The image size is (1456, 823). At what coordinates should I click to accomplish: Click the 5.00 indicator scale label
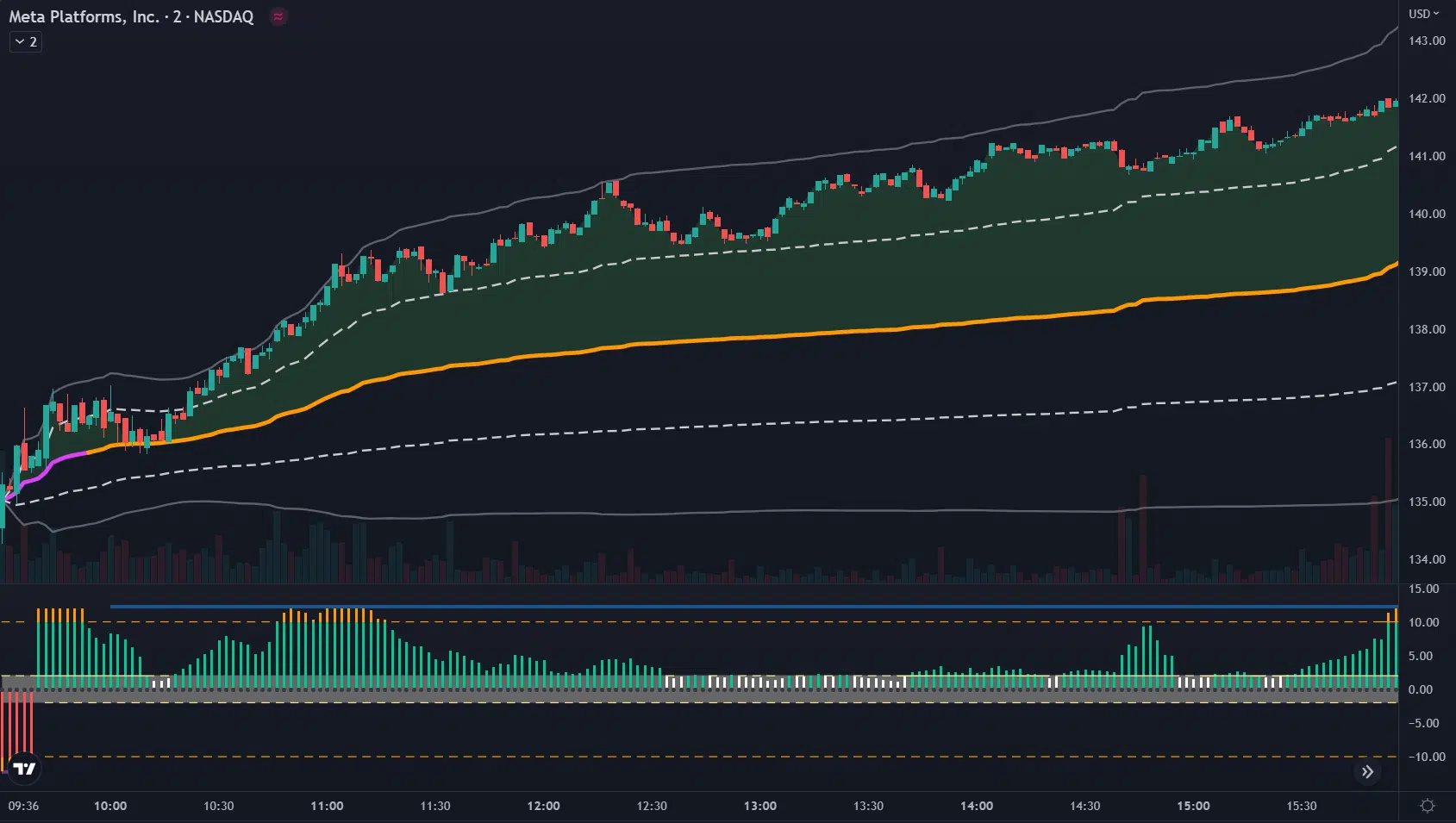point(1421,656)
